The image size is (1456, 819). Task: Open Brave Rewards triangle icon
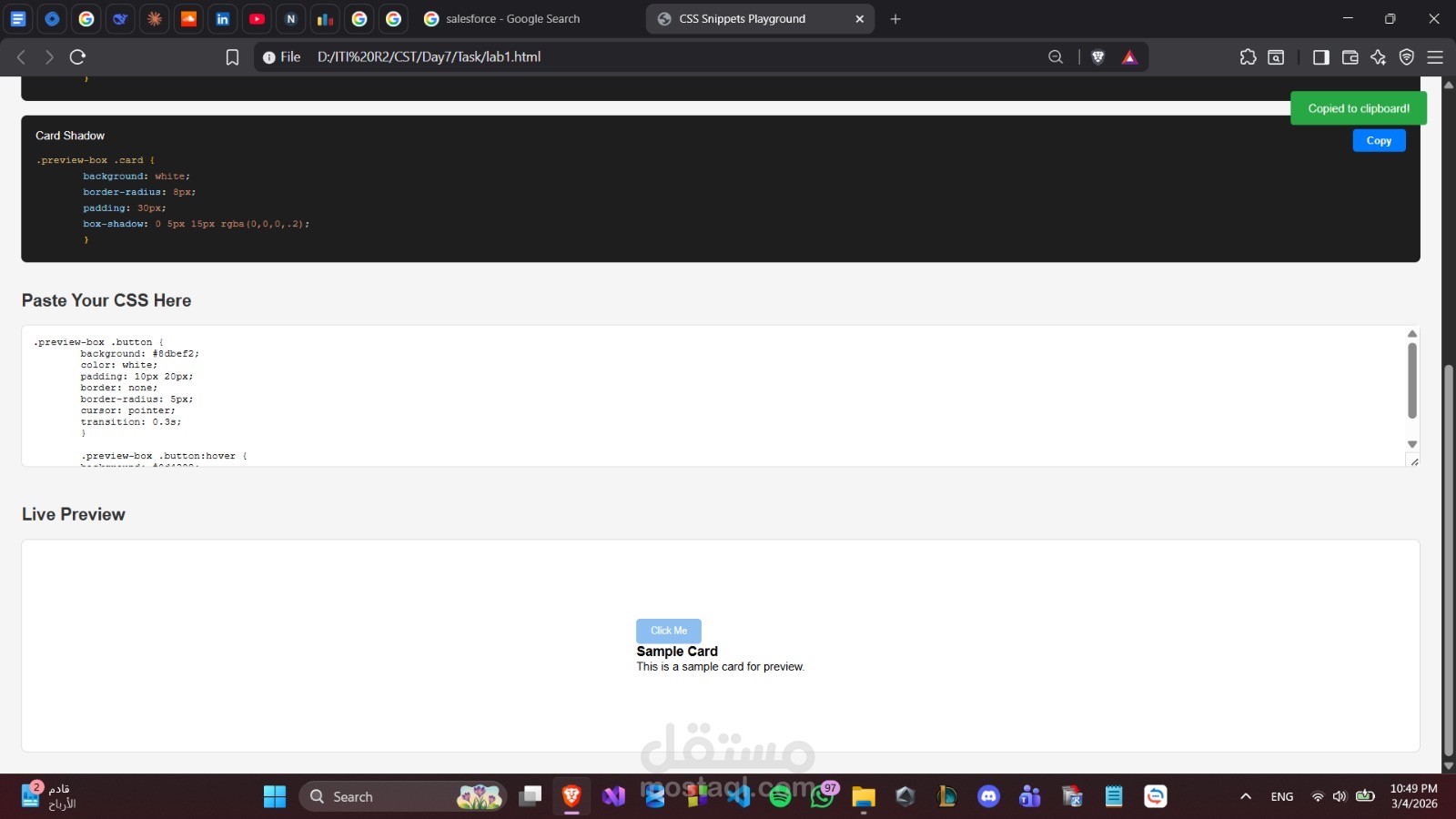tap(1129, 56)
